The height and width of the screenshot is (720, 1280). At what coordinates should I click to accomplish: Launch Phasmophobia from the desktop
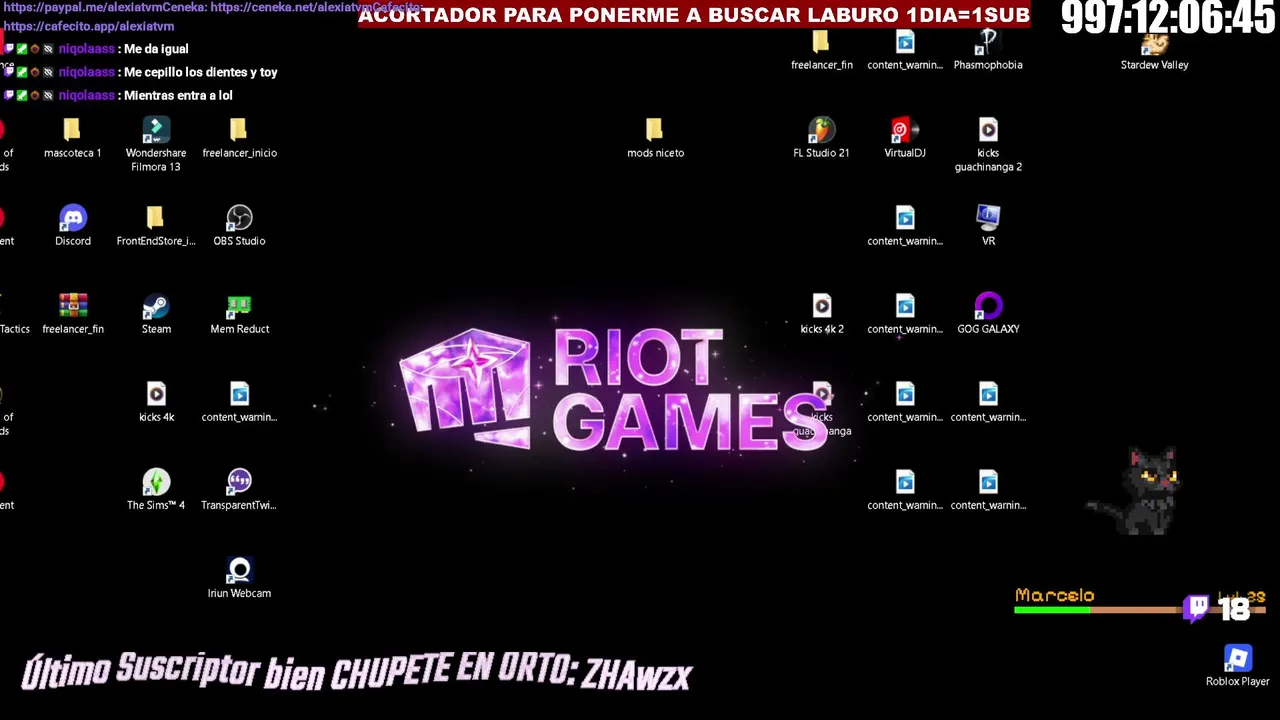[988, 51]
